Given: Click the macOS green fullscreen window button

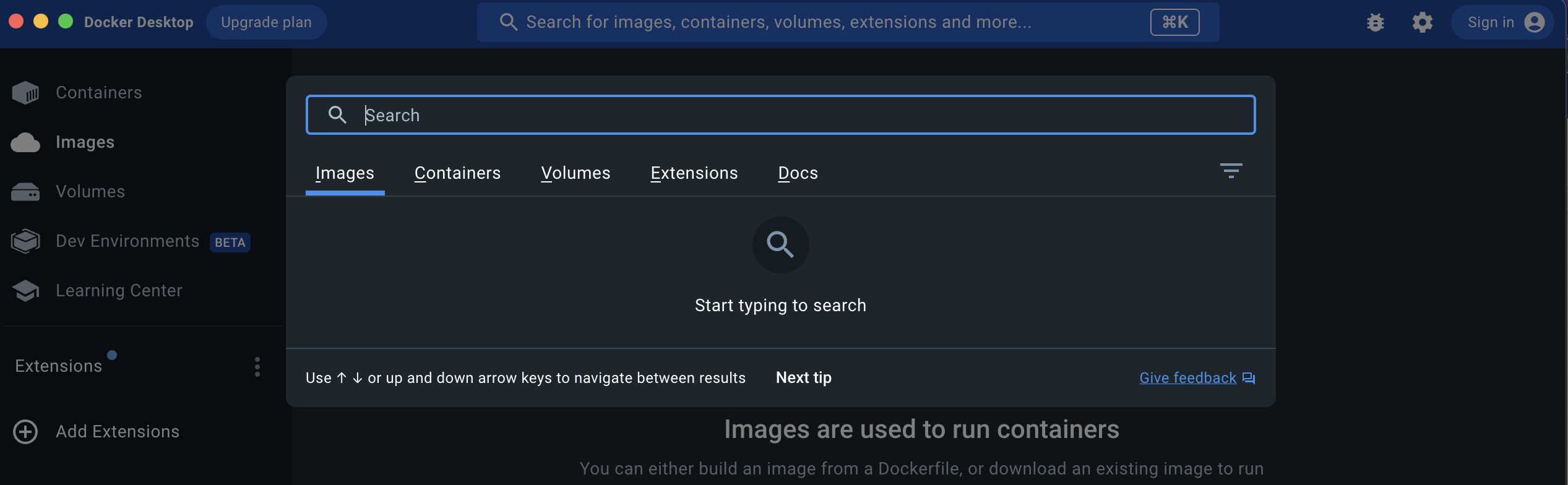Looking at the screenshot, I should click(x=66, y=22).
